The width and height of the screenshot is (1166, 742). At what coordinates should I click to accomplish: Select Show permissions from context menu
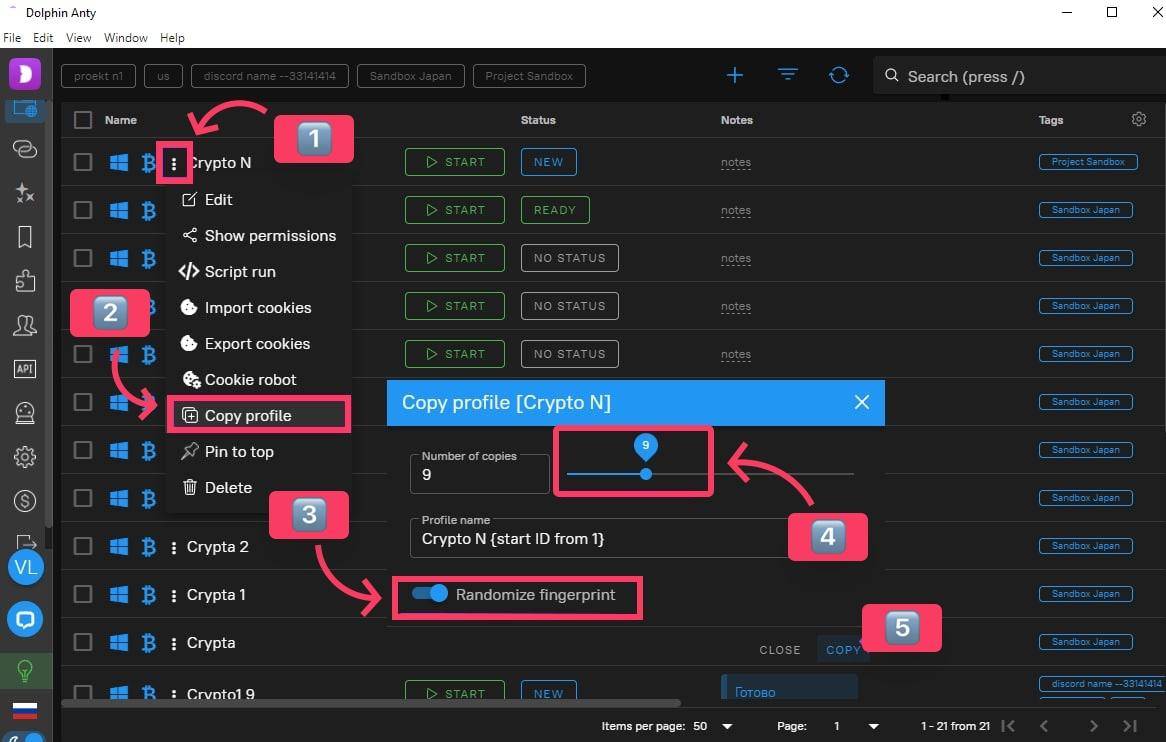pos(259,236)
